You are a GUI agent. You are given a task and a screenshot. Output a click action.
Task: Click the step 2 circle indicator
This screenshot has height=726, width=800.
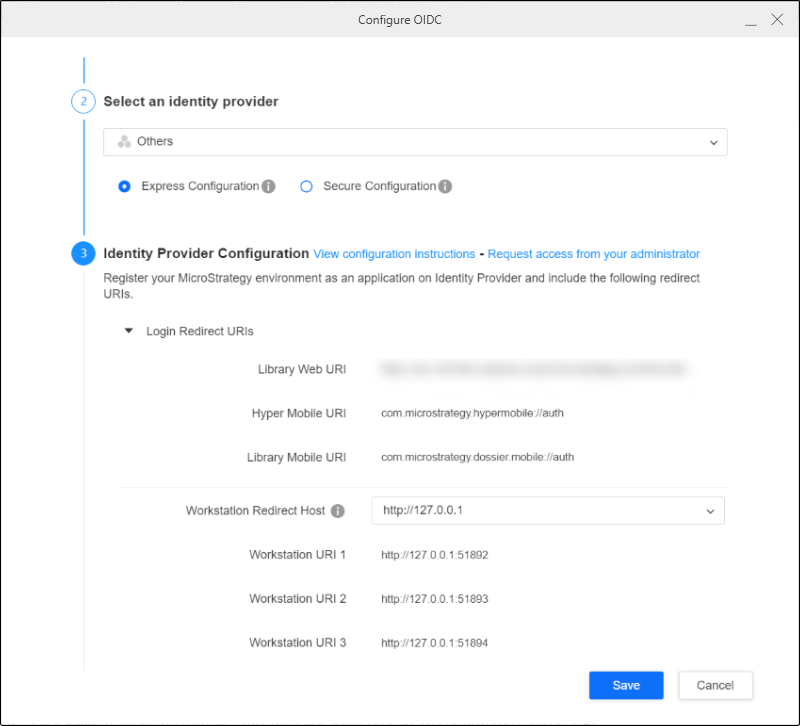83,101
